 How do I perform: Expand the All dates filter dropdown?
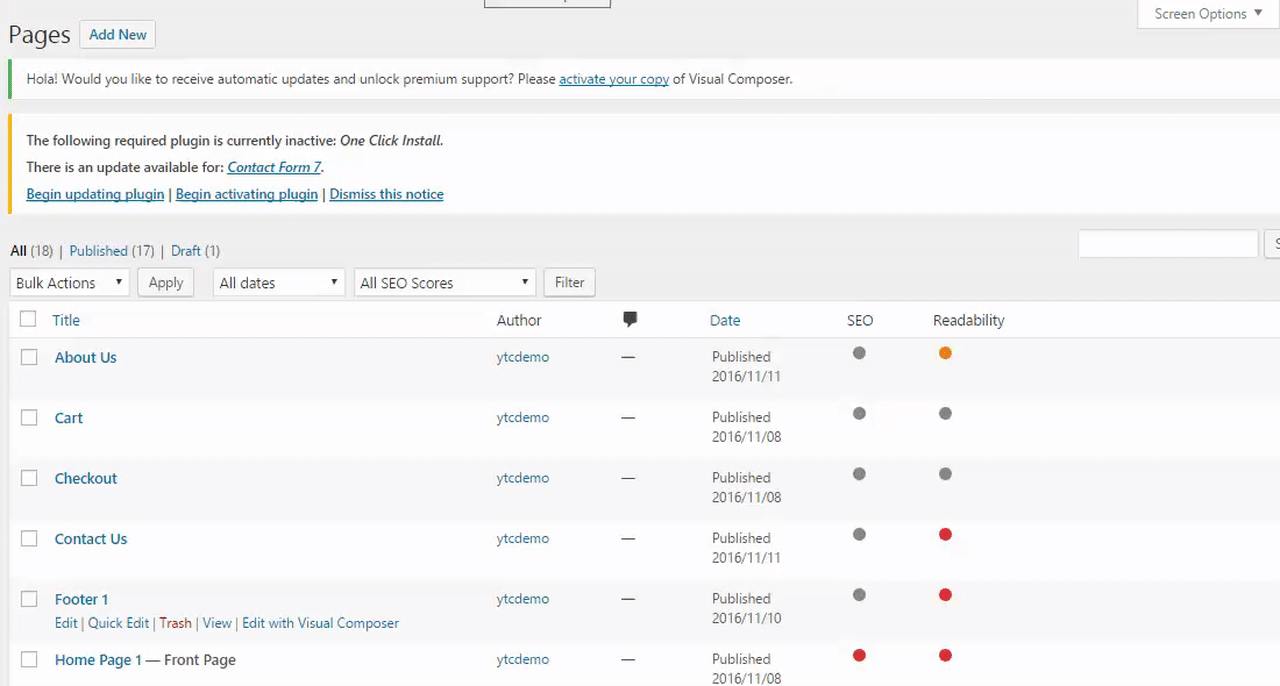coord(278,283)
